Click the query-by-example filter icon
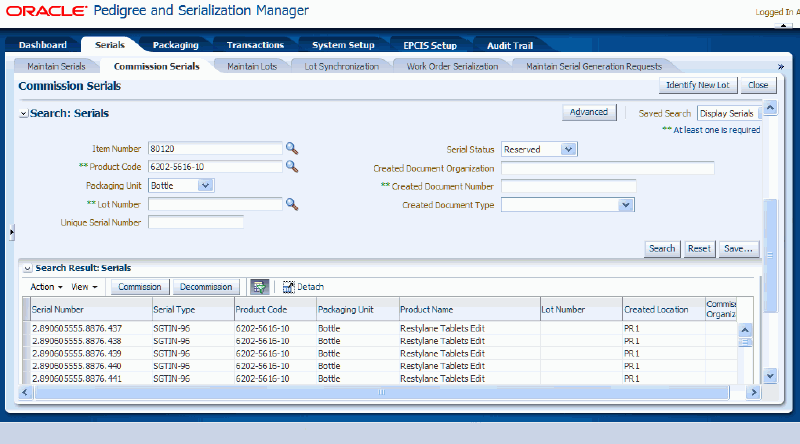Image resolution: width=800 pixels, height=444 pixels. pyautogui.click(x=258, y=287)
